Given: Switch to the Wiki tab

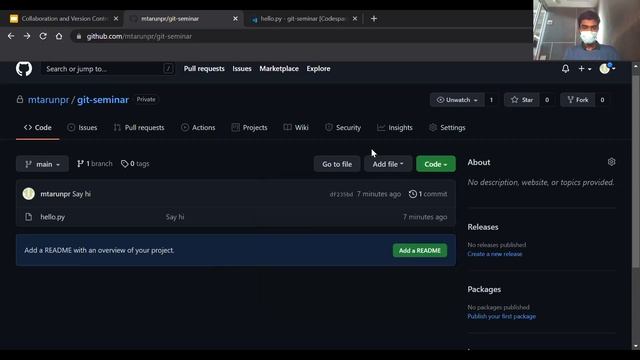Looking at the screenshot, I should [296, 128].
